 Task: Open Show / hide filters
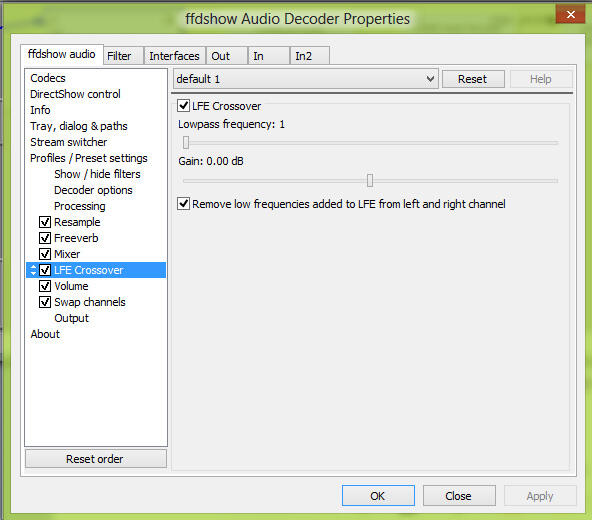[x=97, y=174]
